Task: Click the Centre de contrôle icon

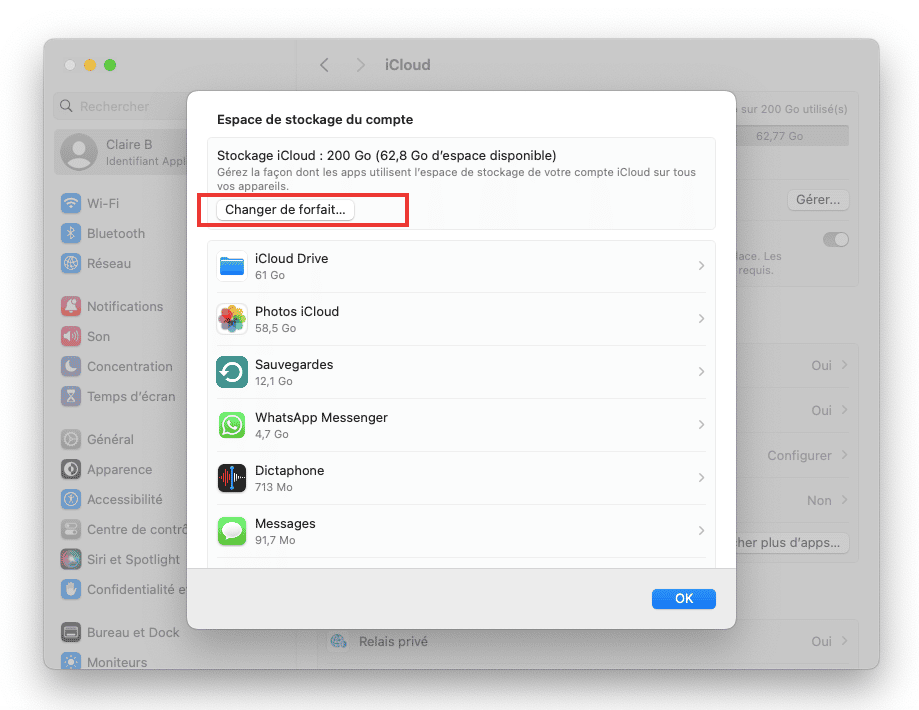Action: pos(71,529)
